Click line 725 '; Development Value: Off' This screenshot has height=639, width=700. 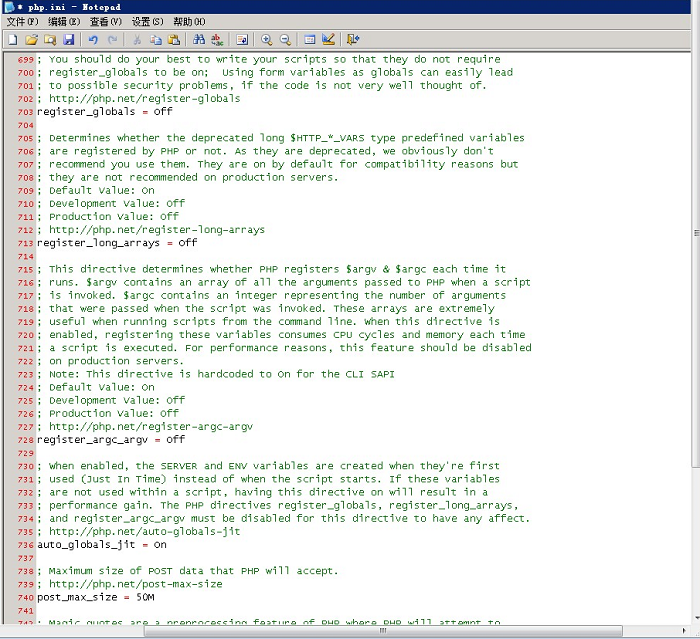coord(111,401)
